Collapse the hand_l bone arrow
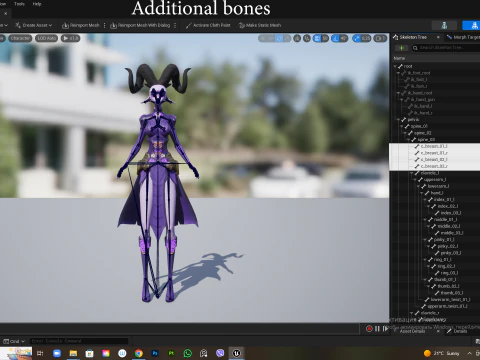This screenshot has height=360, width=480. pyautogui.click(x=422, y=193)
